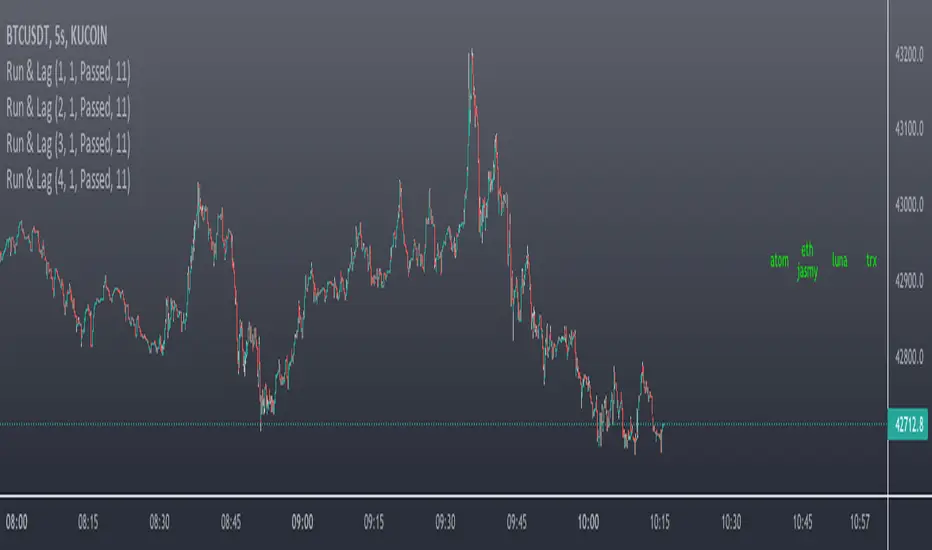
Task: Click the 08:45 time axis label
Action: 231,522
